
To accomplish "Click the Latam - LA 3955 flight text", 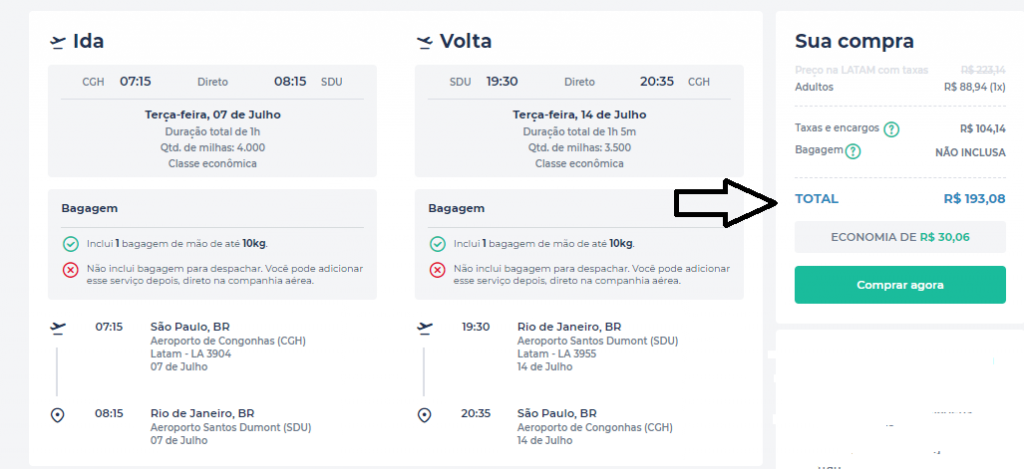I will [556, 354].
